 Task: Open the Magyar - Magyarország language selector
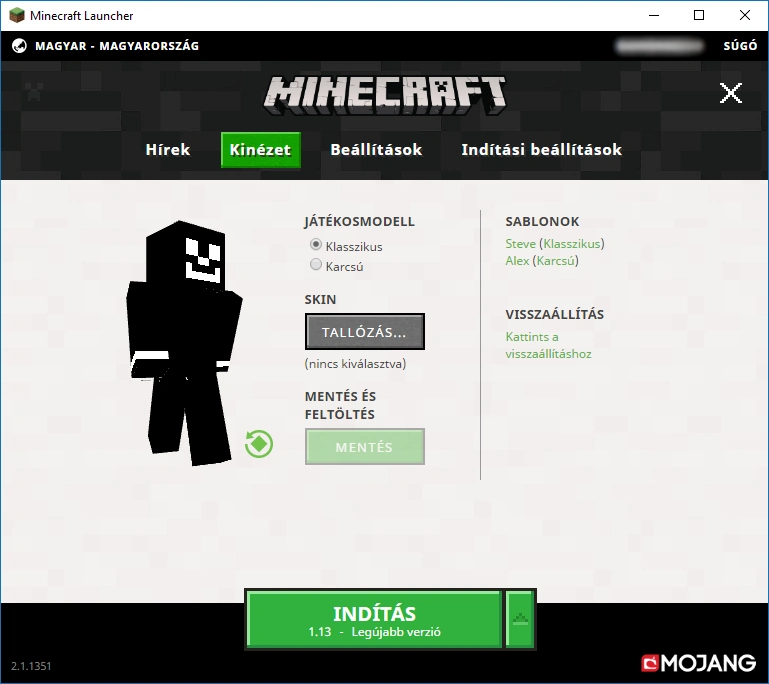(x=117, y=46)
